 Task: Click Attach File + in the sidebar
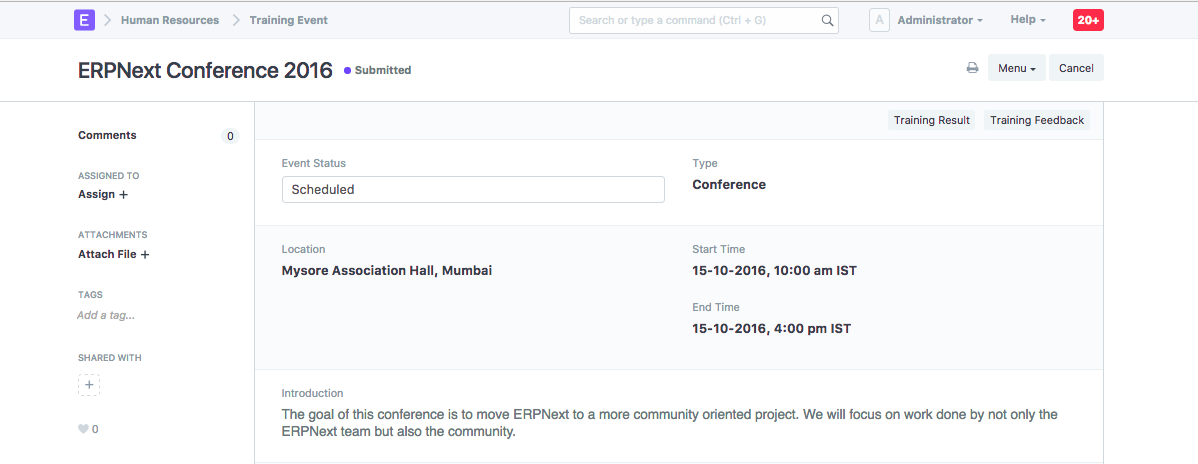click(113, 254)
